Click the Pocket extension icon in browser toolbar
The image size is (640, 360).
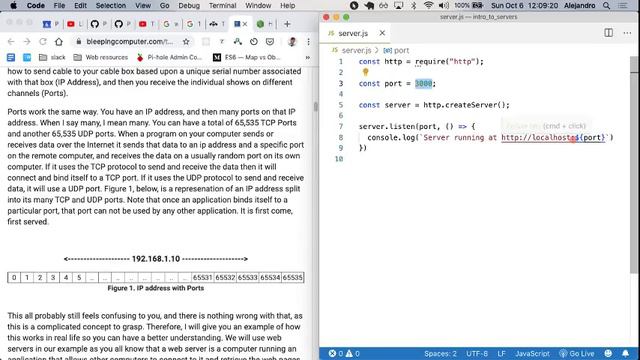270,41
